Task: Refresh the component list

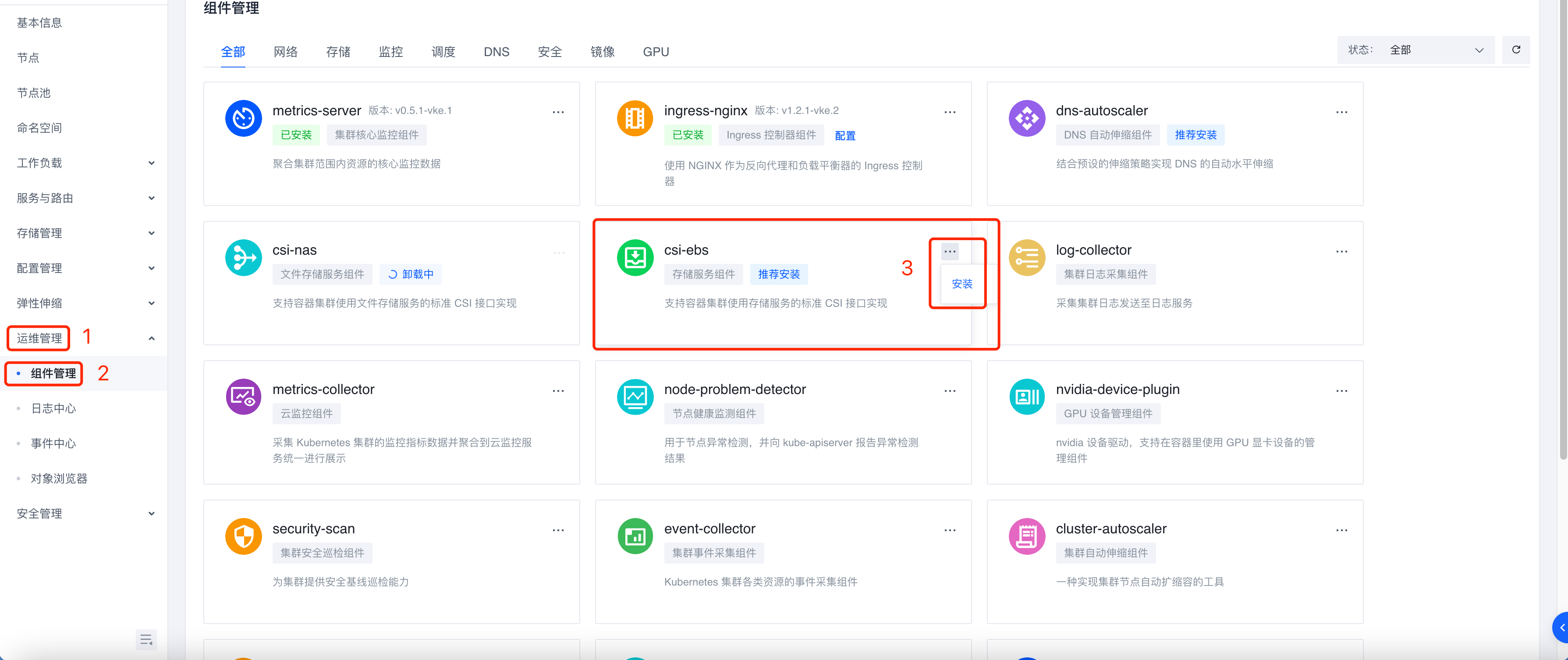Action: point(1516,50)
